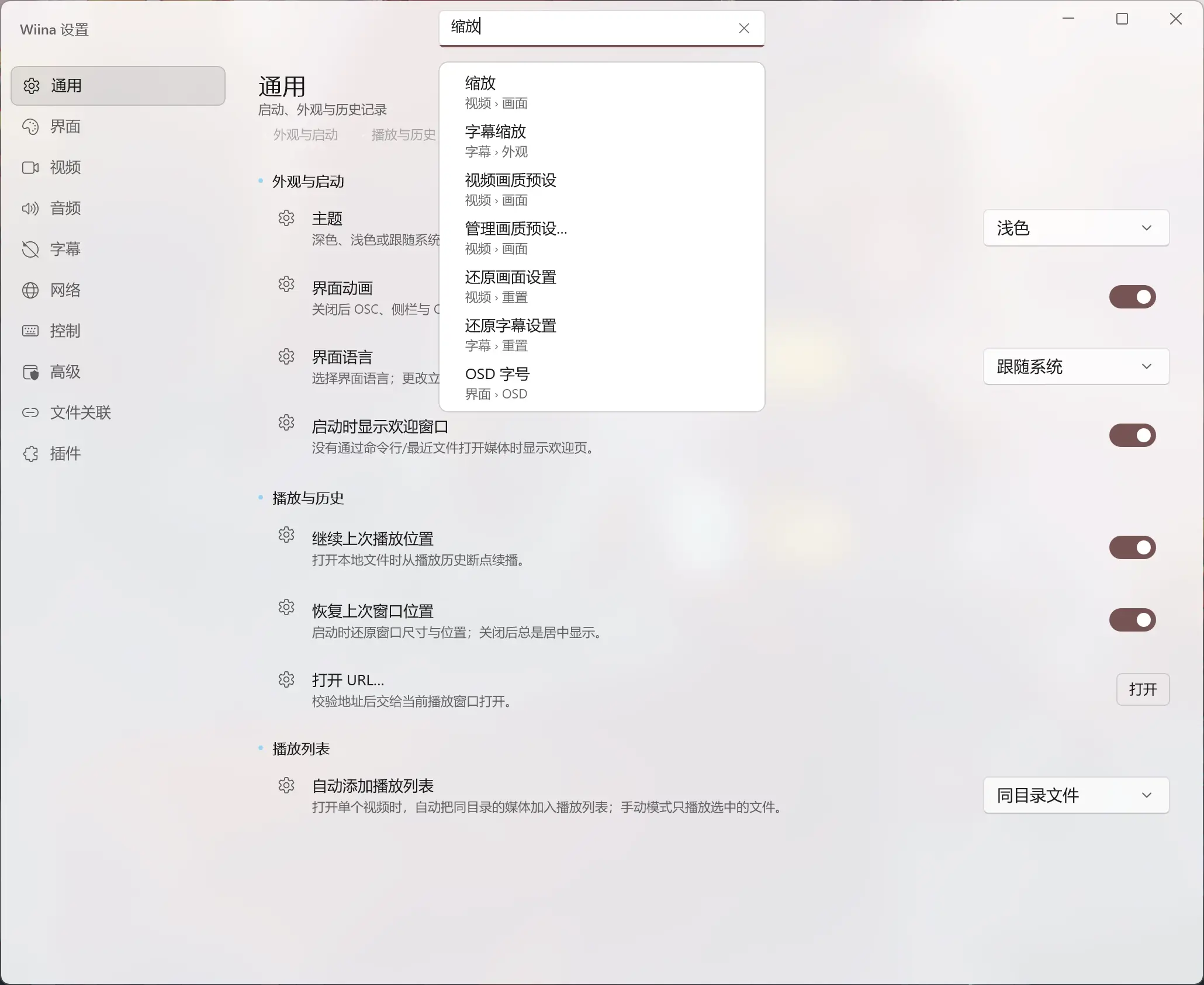The width and height of the screenshot is (1204, 985).
Task: Click the camera icon beside 视频
Action: (30, 168)
